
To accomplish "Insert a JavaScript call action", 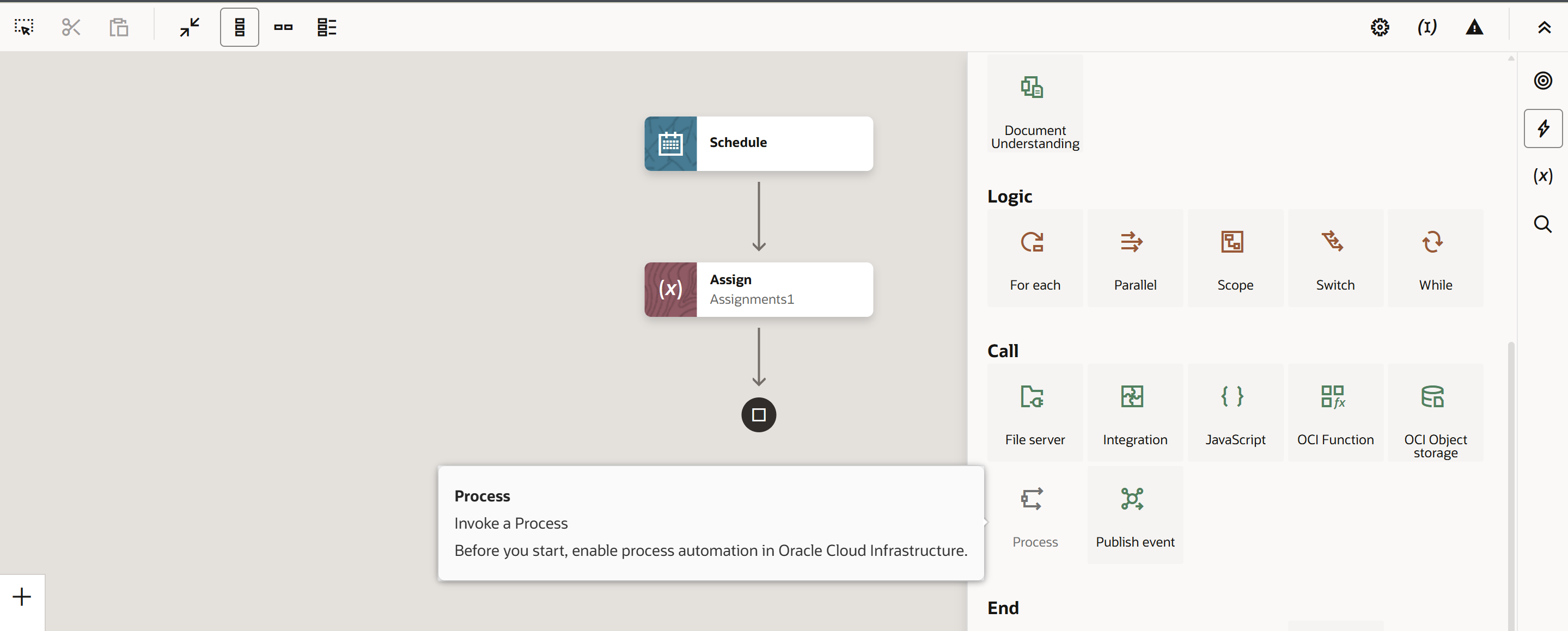I will tap(1235, 413).
